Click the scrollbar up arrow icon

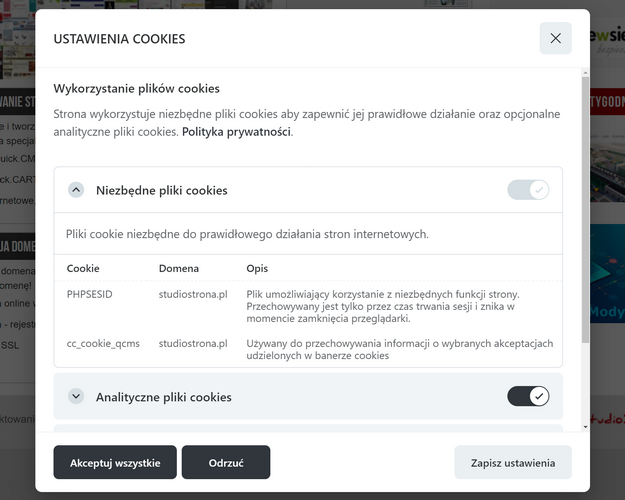(x=585, y=73)
